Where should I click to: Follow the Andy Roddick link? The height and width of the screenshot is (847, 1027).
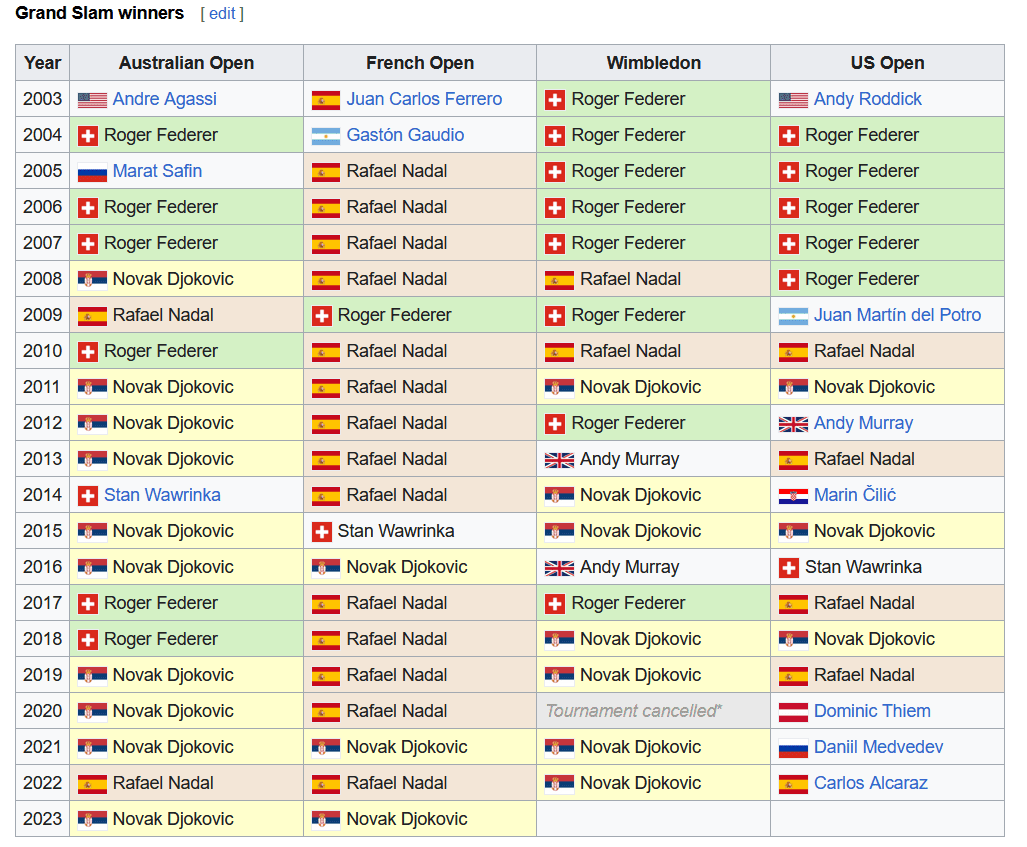point(867,99)
